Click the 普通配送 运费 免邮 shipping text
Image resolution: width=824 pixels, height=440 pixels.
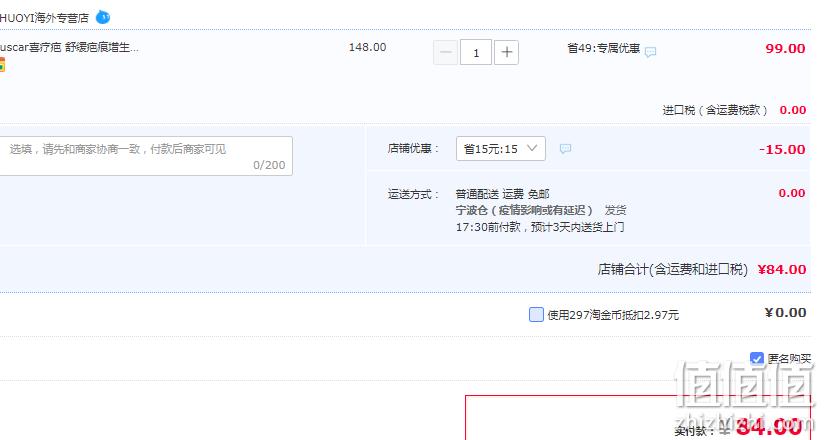502,194
